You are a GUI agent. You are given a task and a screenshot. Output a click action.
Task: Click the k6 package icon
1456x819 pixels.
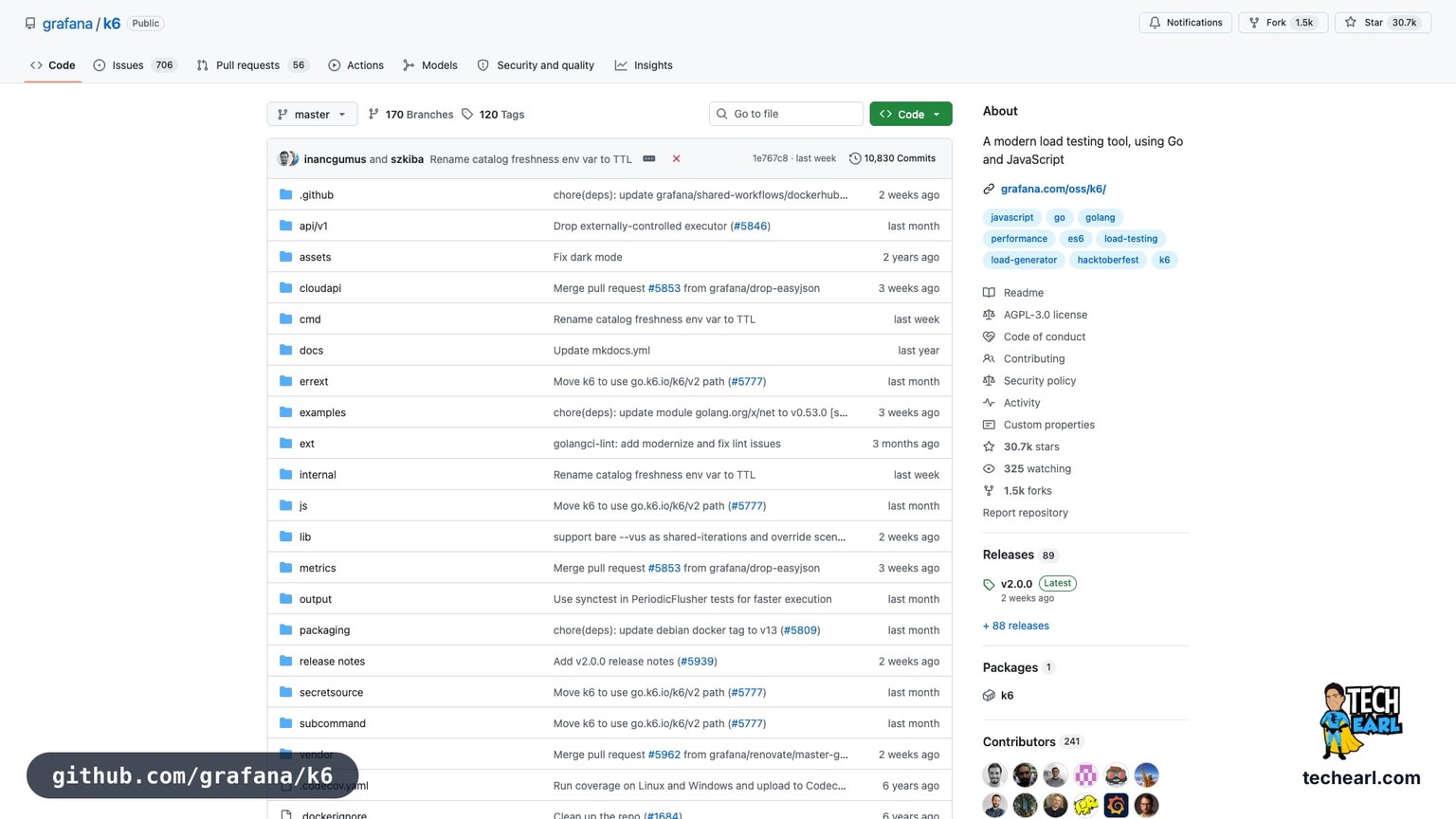pos(989,696)
